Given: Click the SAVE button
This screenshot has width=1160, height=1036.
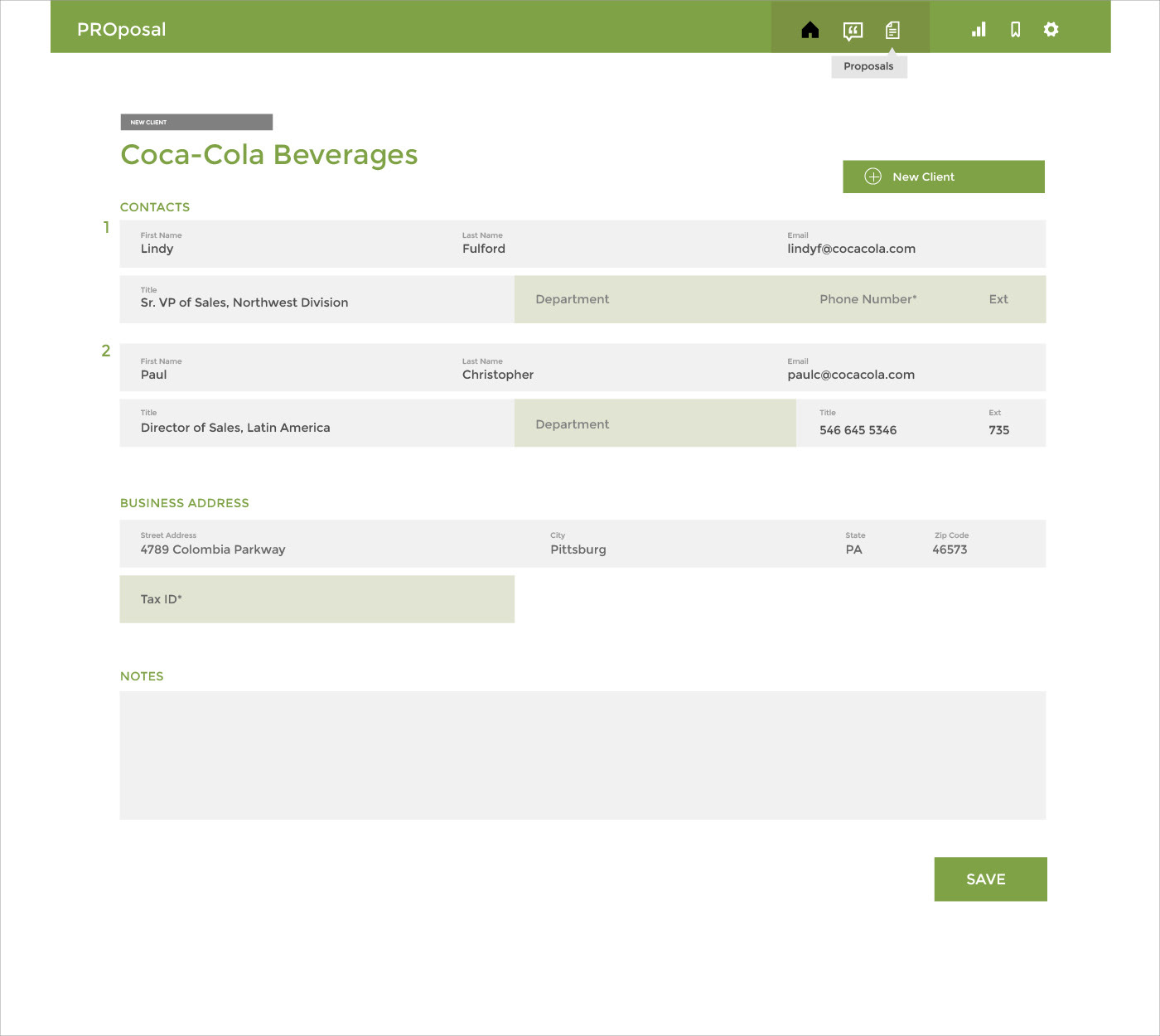Looking at the screenshot, I should [x=990, y=879].
